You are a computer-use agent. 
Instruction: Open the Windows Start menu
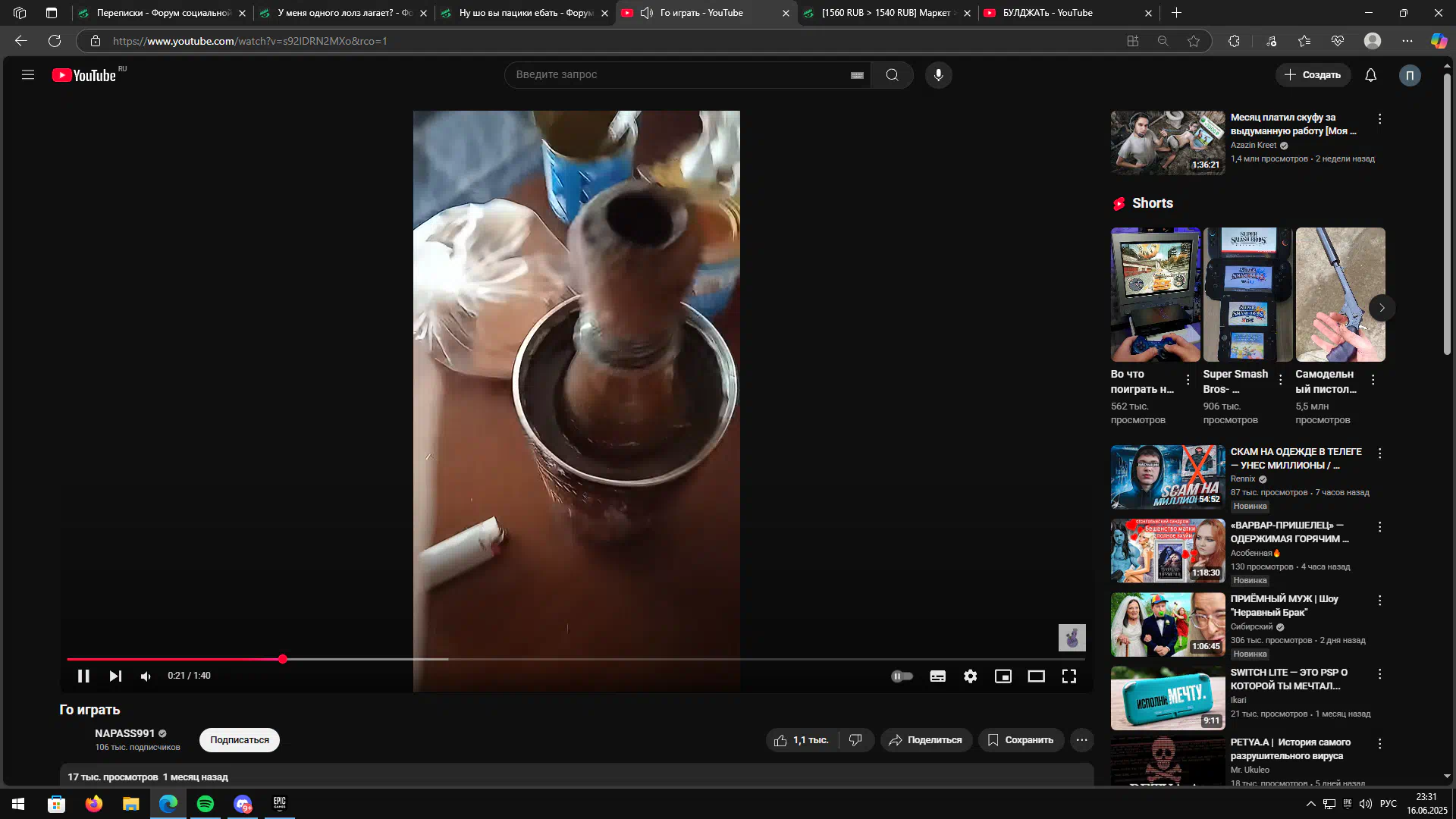point(18,804)
